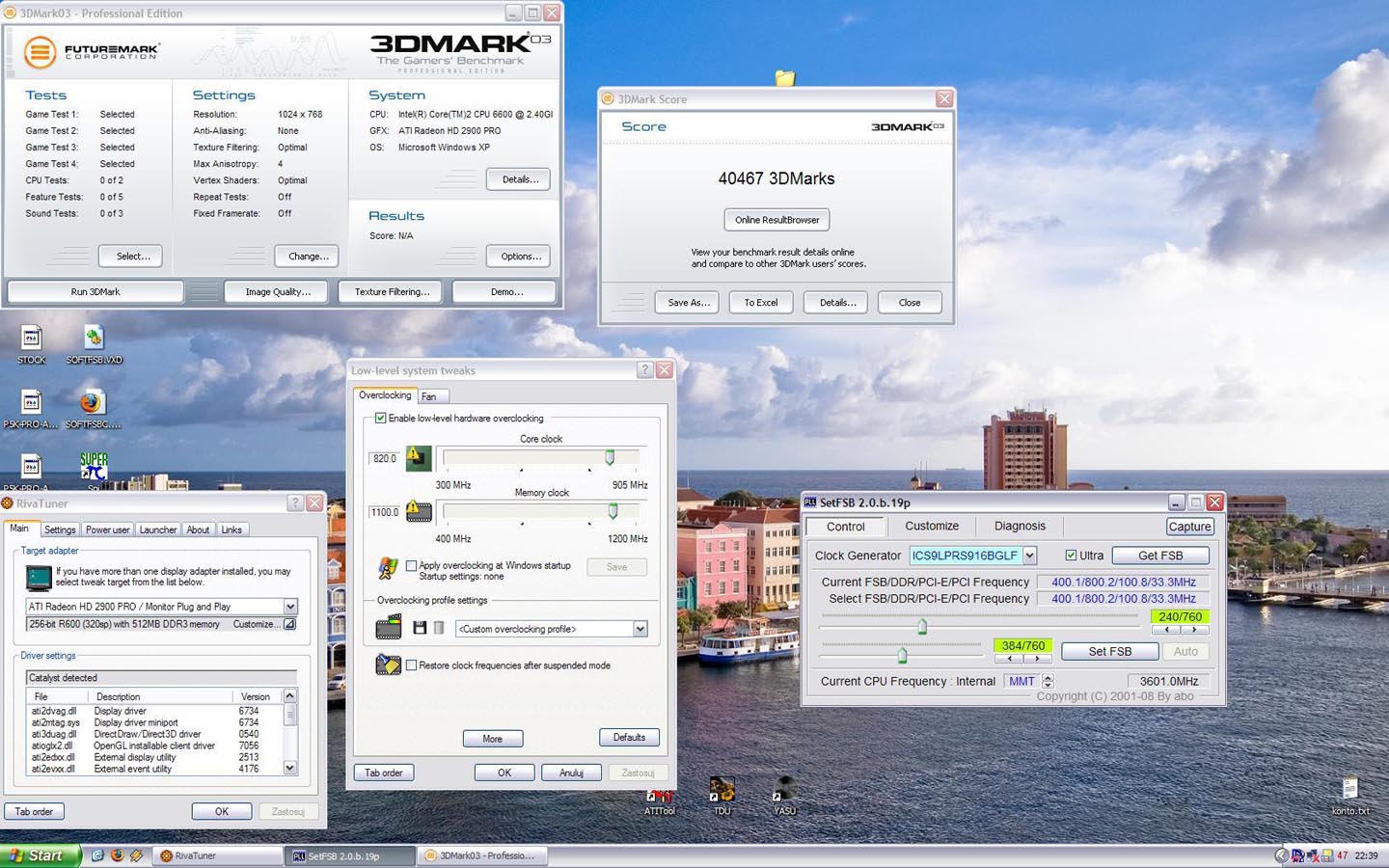Toggle Restore clock frequencies after suspended mode
1389x868 pixels.
click(412, 665)
